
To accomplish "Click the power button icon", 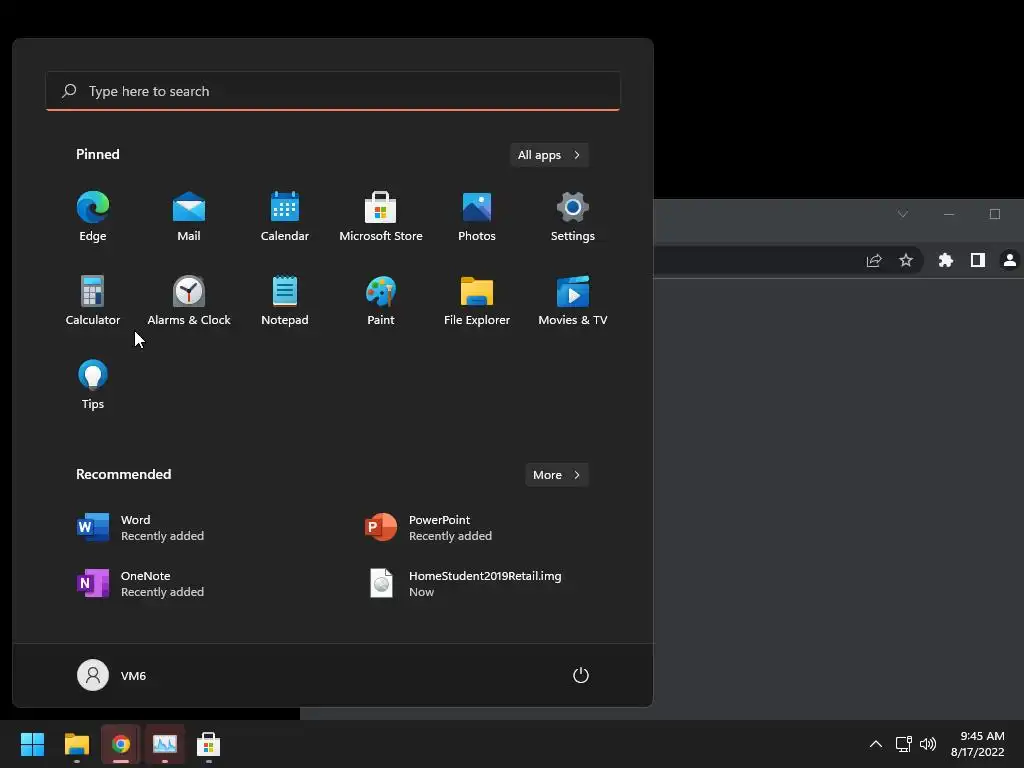I will pyautogui.click(x=581, y=675).
